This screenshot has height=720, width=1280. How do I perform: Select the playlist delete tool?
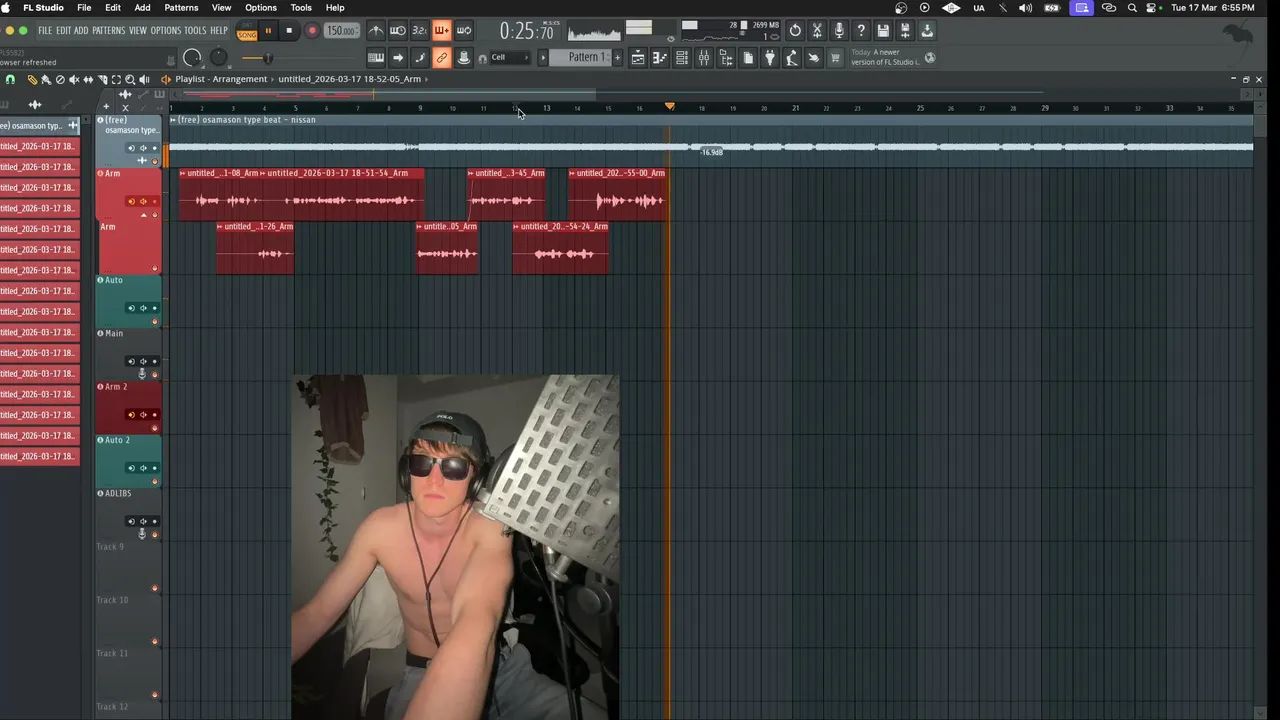click(60, 80)
